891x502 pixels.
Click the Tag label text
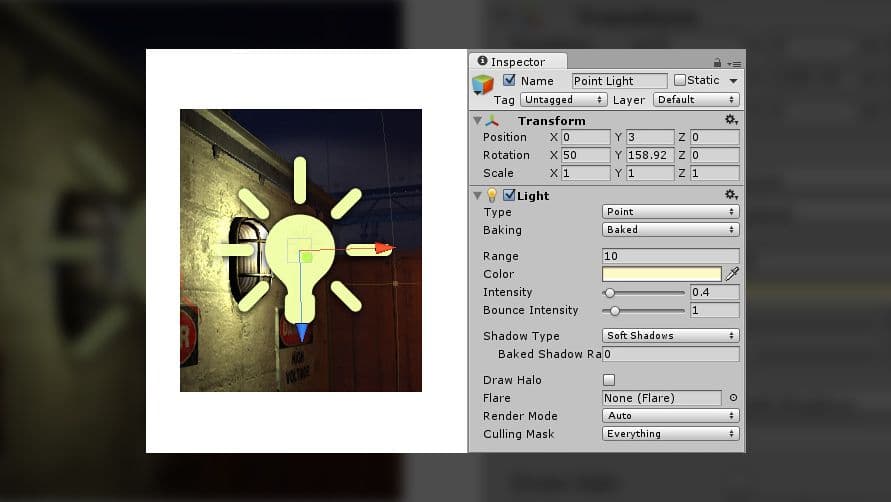(504, 100)
